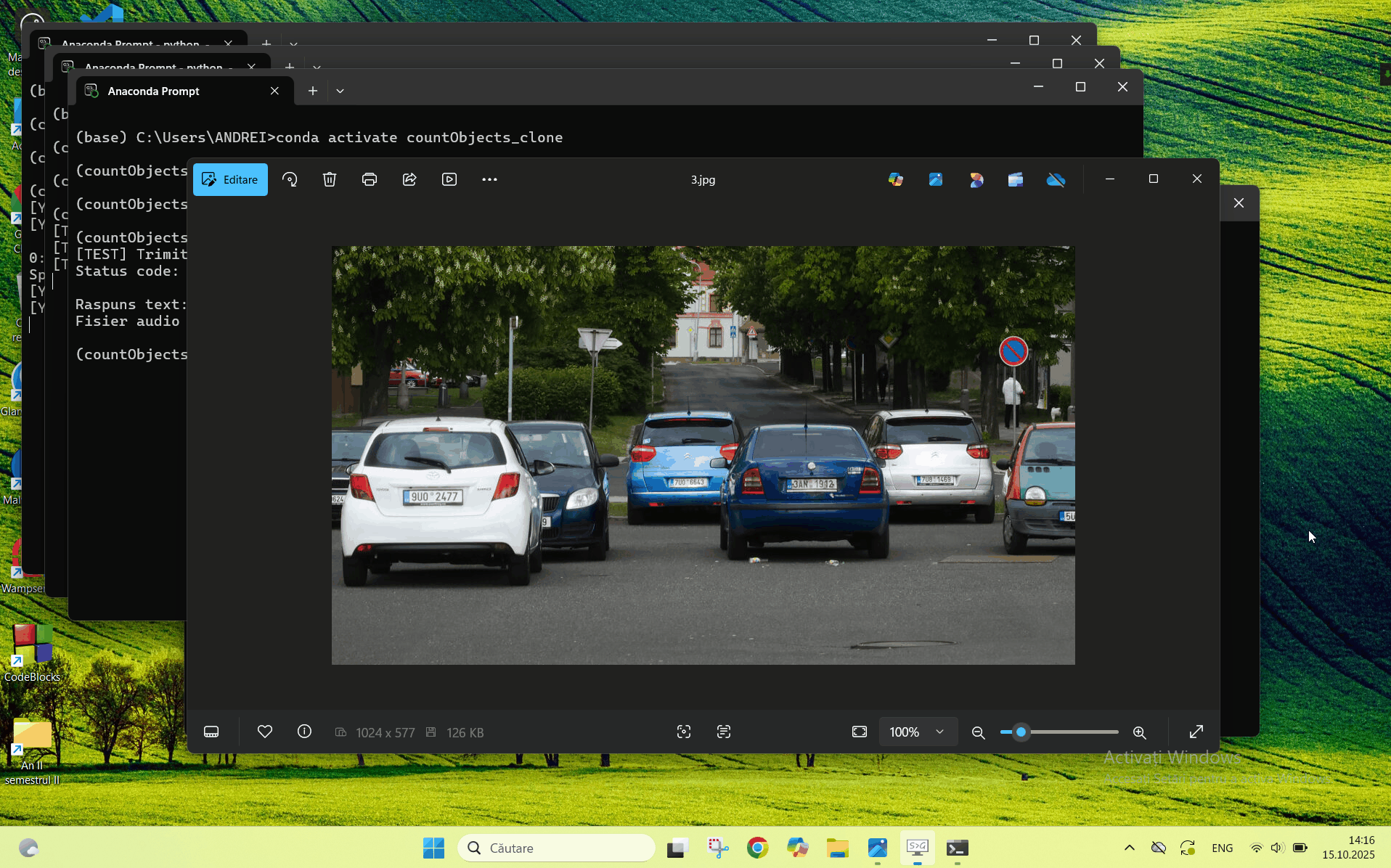
Task: Add new tab in rear Anaconda Prompt window
Action: (266, 43)
